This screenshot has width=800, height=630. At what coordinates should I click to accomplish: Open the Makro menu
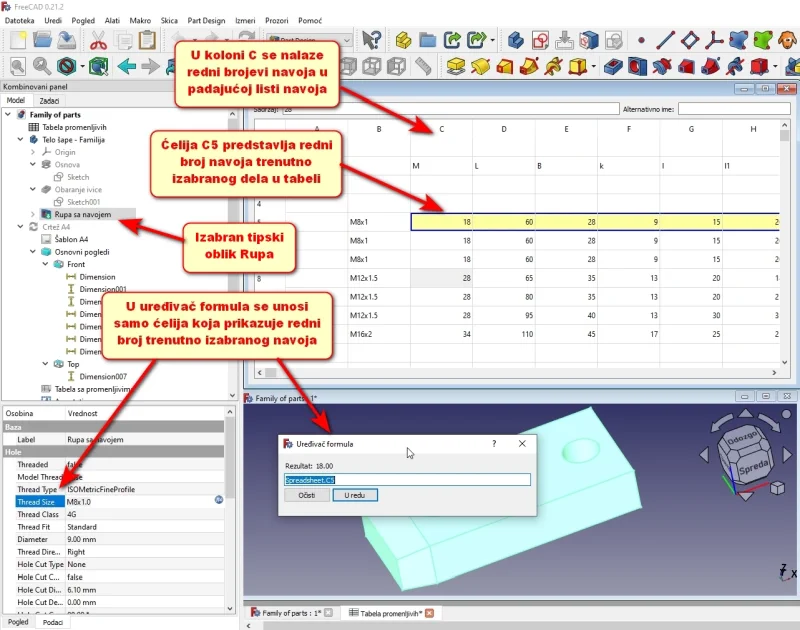click(x=140, y=20)
